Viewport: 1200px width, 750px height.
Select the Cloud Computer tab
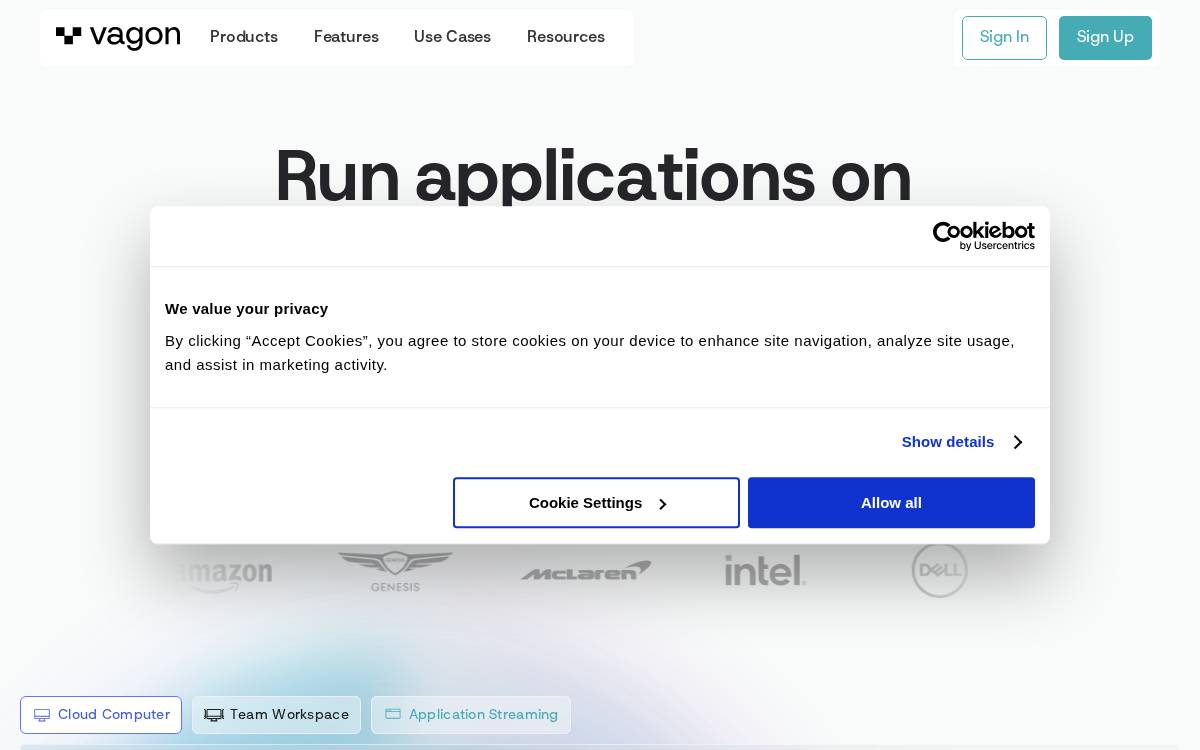[101, 715]
